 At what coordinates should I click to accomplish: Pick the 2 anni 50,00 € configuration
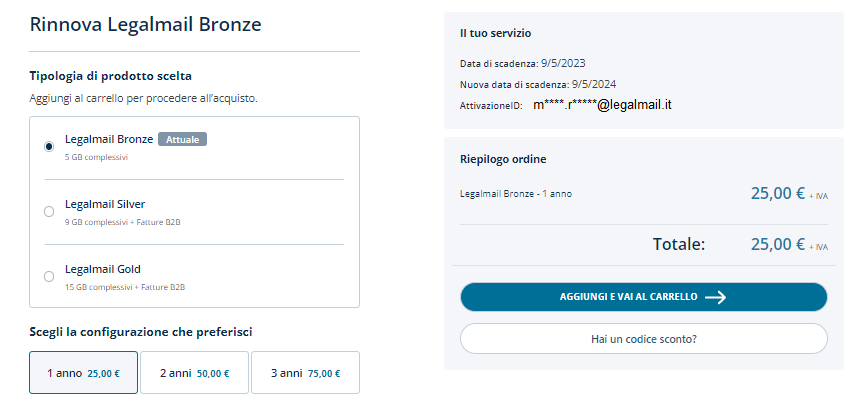pyautogui.click(x=194, y=373)
